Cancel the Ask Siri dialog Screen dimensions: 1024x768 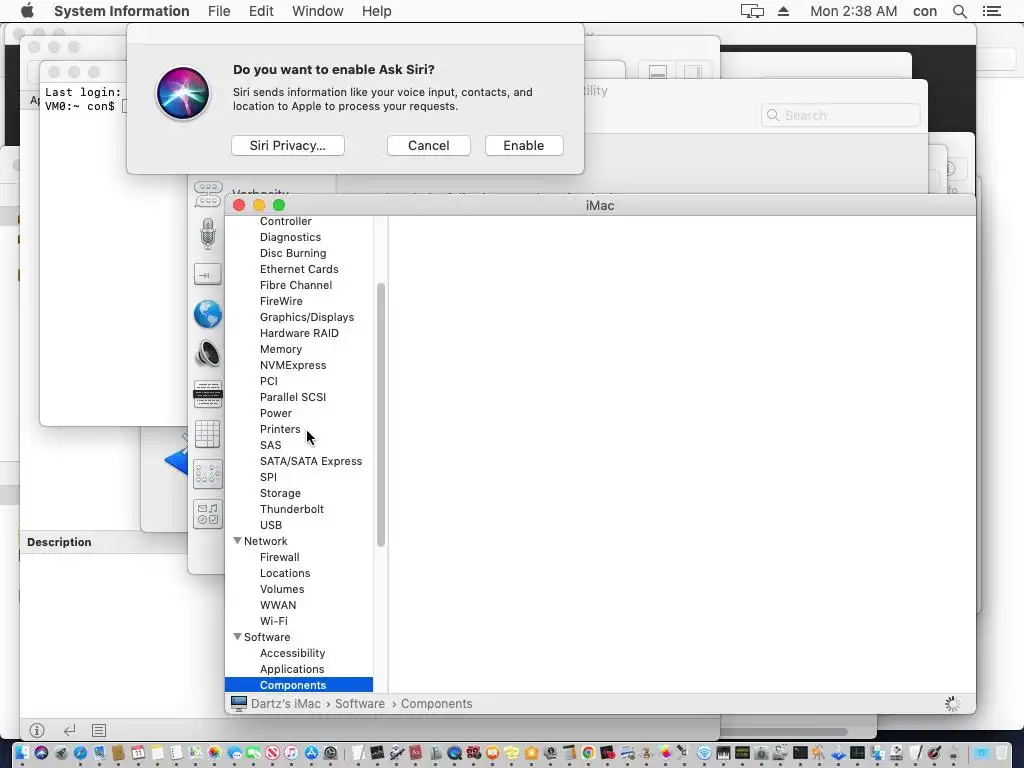point(428,146)
